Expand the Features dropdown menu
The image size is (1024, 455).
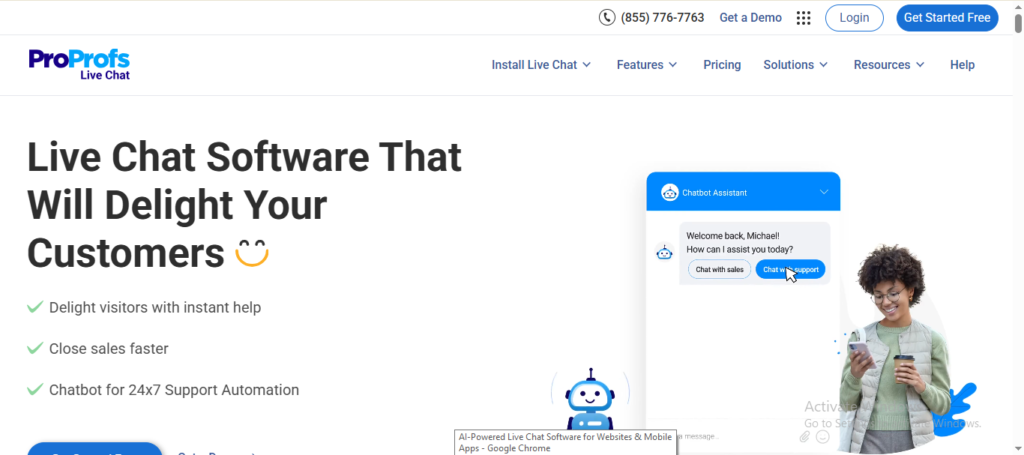(x=647, y=65)
